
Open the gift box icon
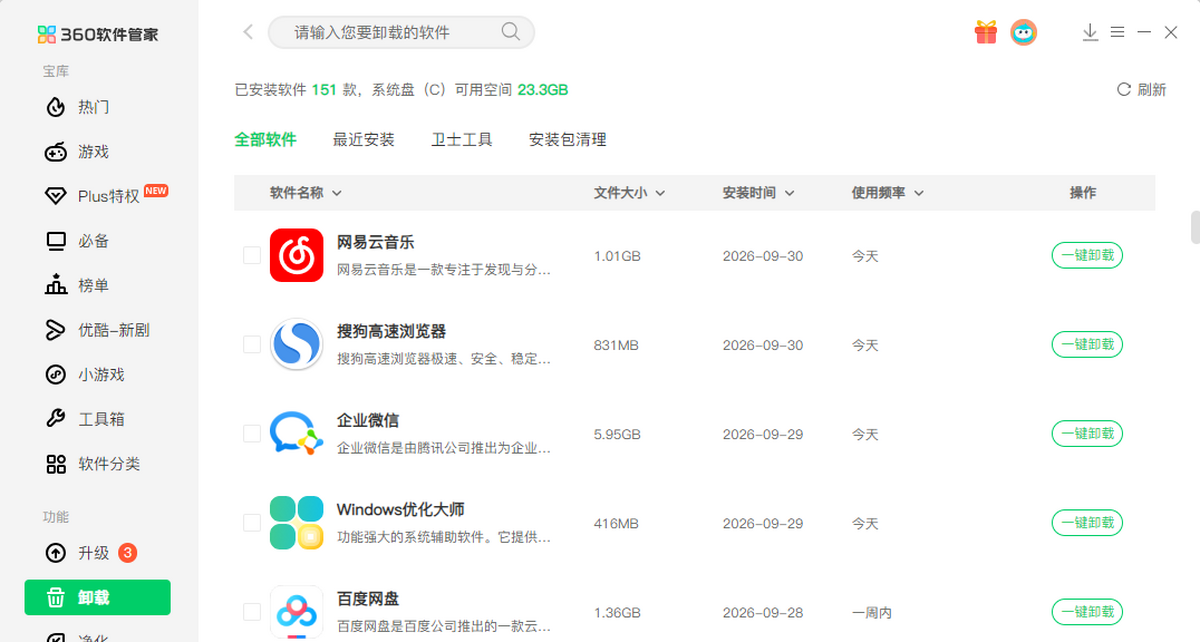pyautogui.click(x=986, y=32)
